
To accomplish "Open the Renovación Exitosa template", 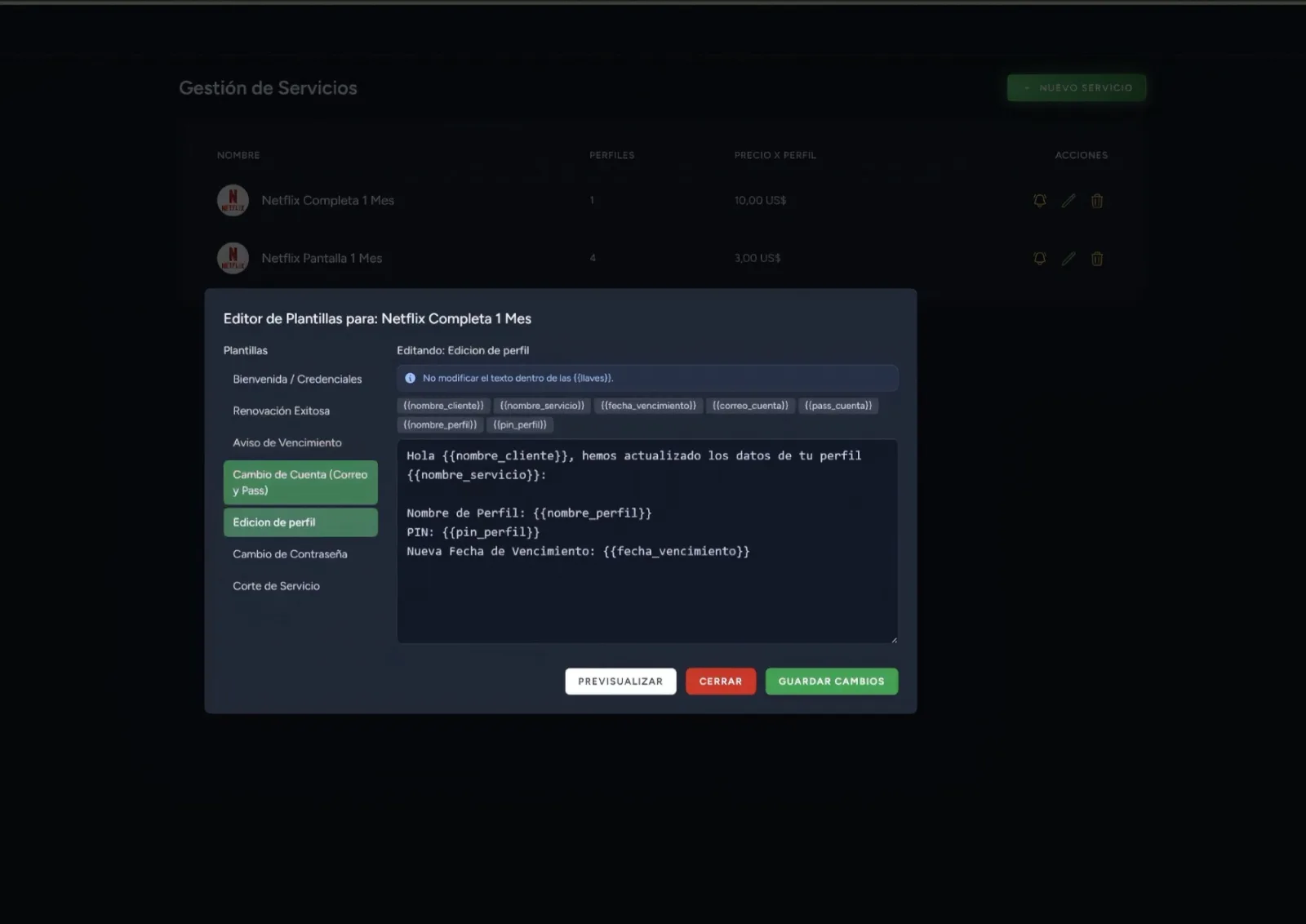I will tap(300, 411).
